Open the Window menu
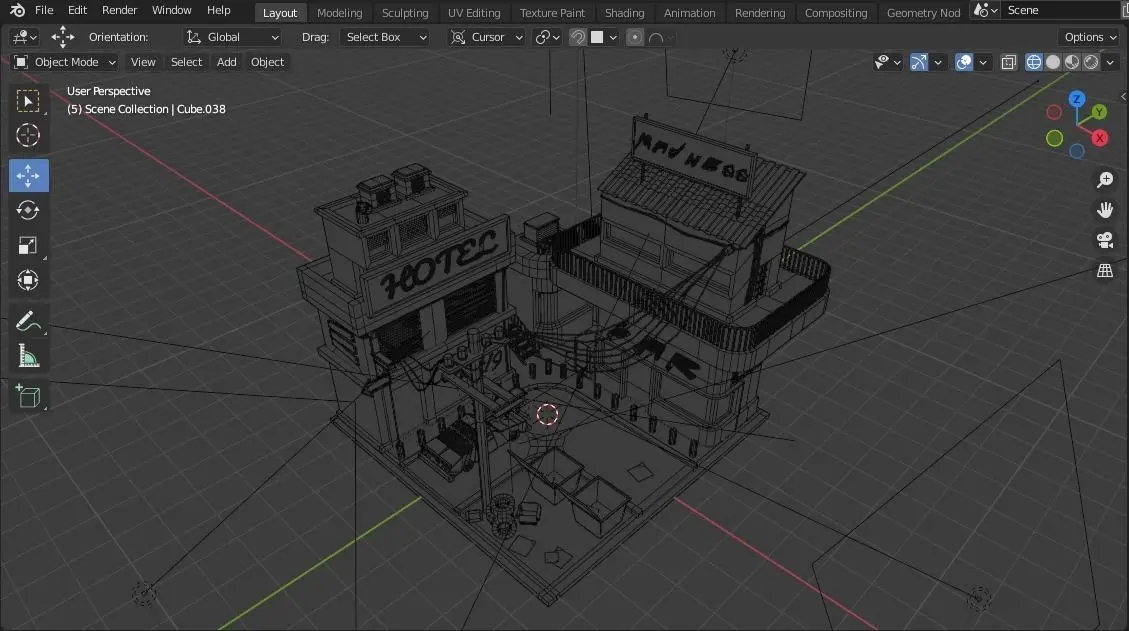This screenshot has height=631, width=1129. [x=171, y=10]
